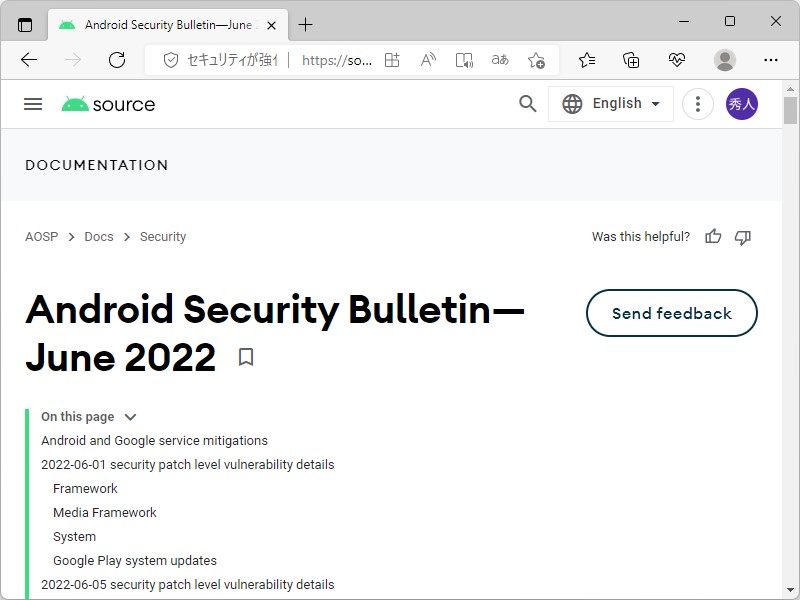Mark the page helpful with thumbs up
800x600 pixels.
712,237
